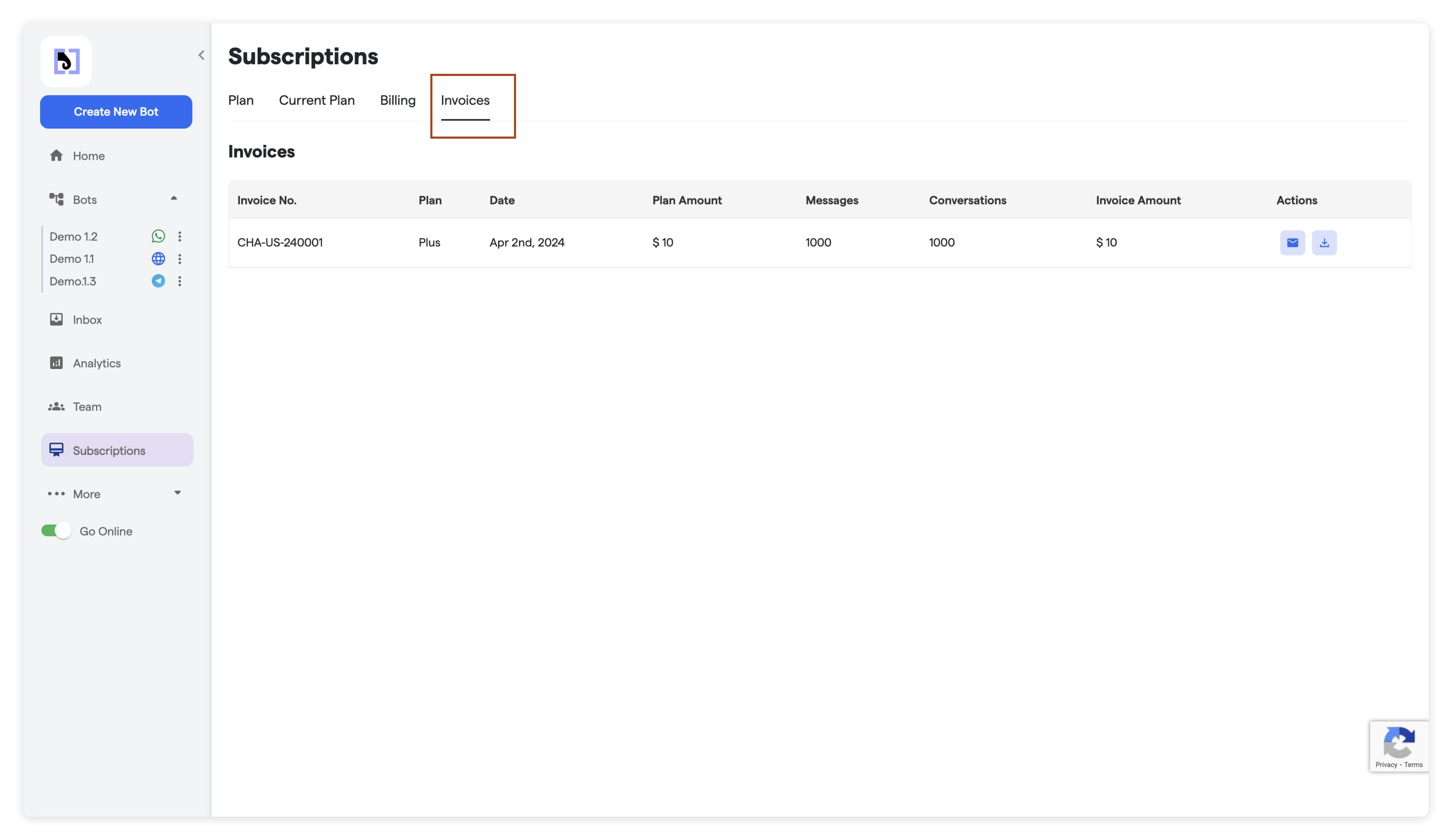This screenshot has height=840, width=1452.
Task: Switch to the Billing tab
Action: (x=398, y=100)
